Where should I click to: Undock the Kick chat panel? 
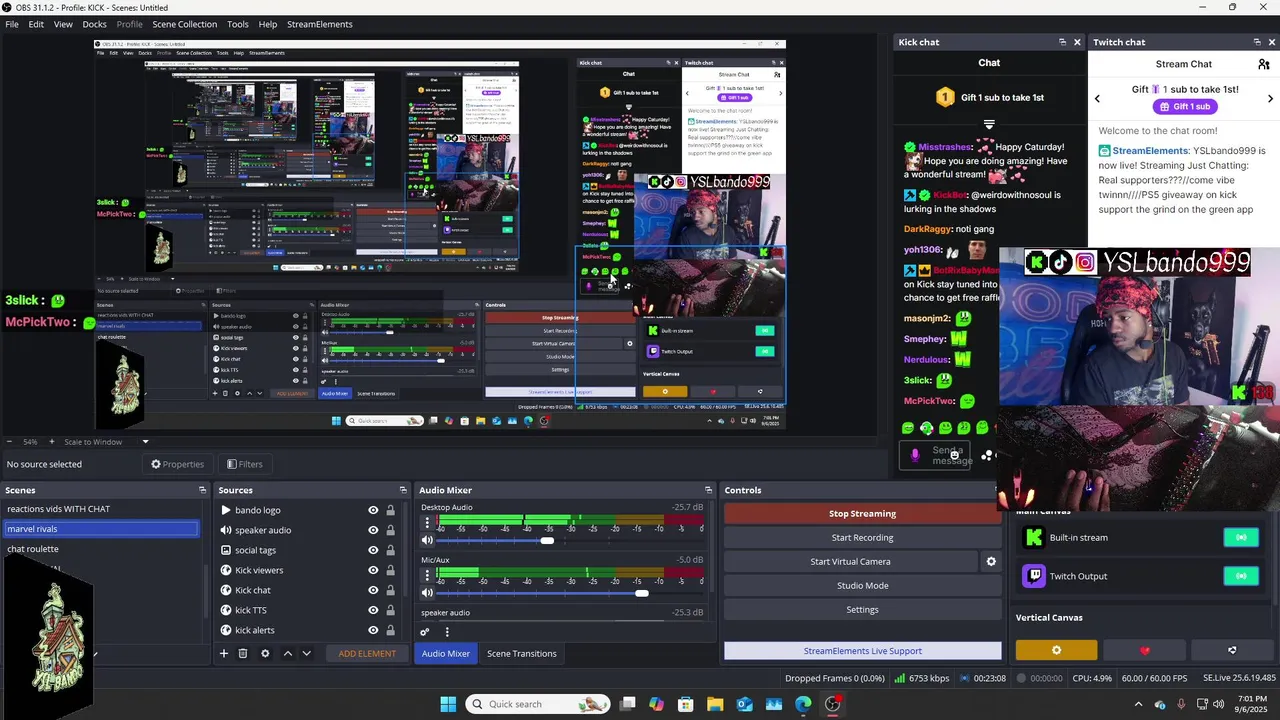(x=1062, y=42)
